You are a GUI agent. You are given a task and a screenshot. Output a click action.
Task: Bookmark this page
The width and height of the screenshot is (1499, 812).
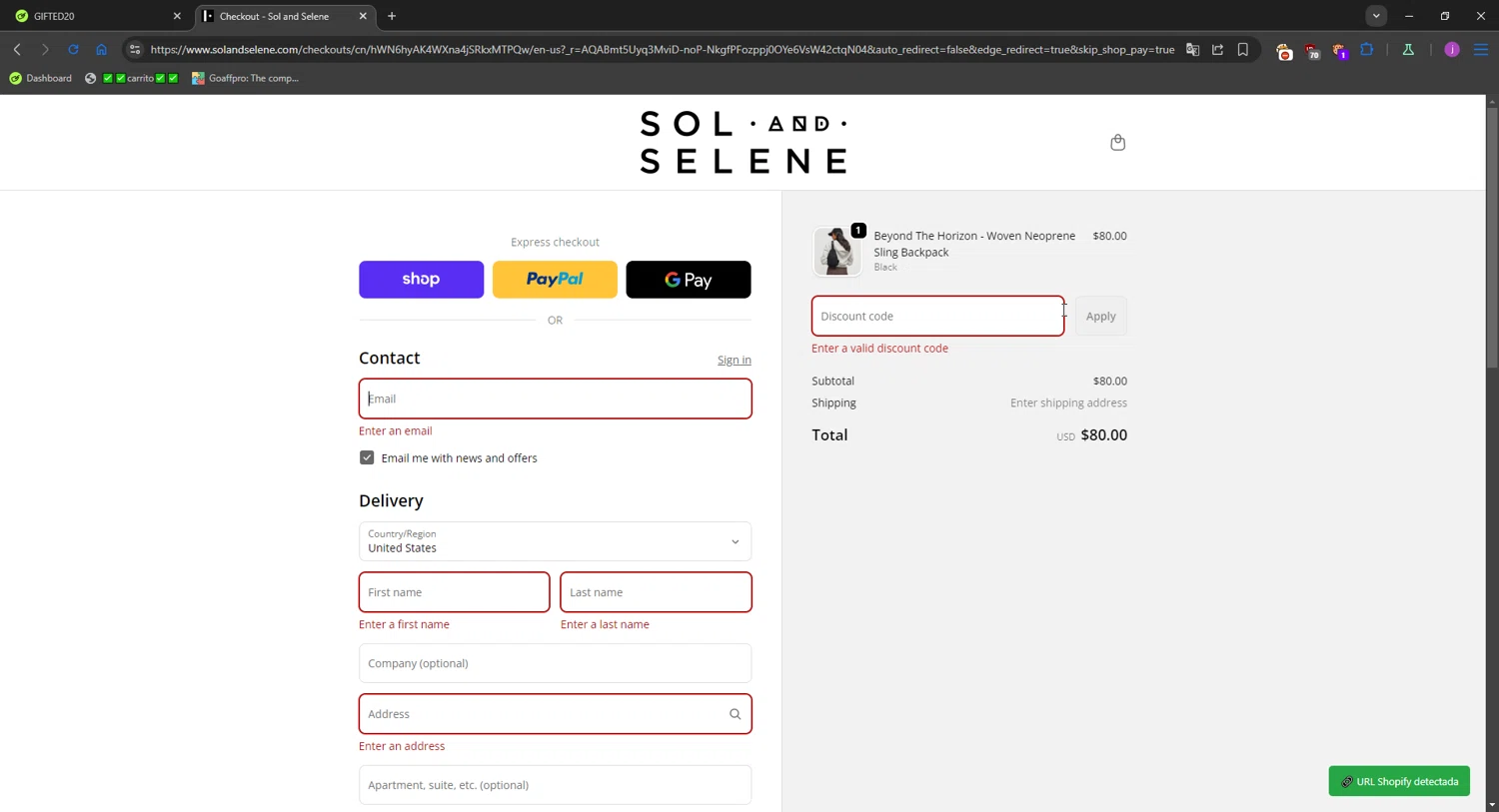pyautogui.click(x=1243, y=49)
